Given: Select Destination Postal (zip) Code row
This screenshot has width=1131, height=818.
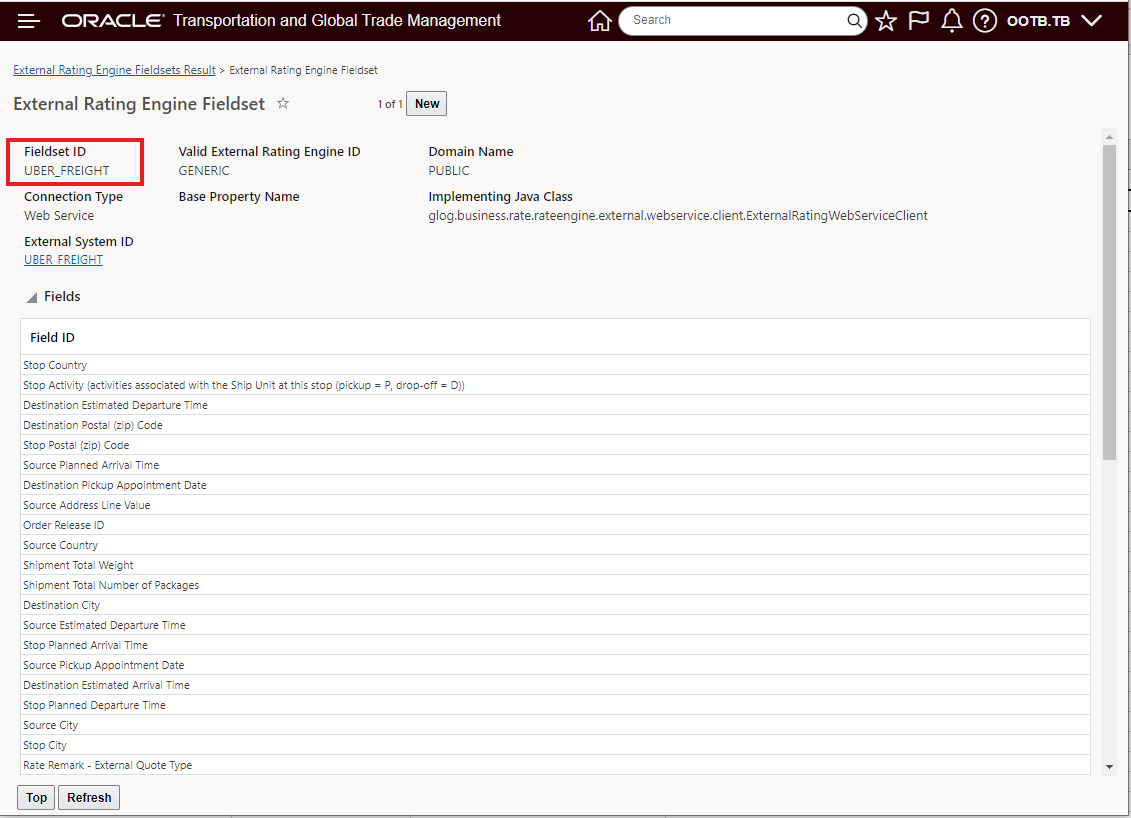Looking at the screenshot, I should pos(555,426).
